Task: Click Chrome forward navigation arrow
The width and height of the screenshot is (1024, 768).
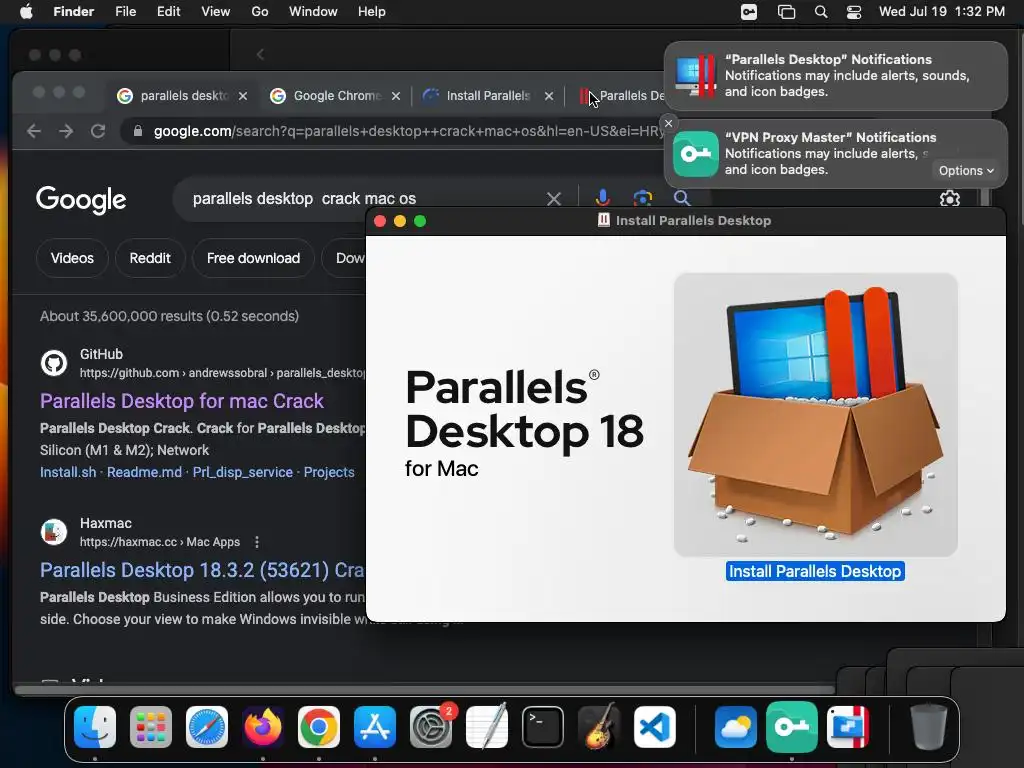Action: tap(66, 131)
